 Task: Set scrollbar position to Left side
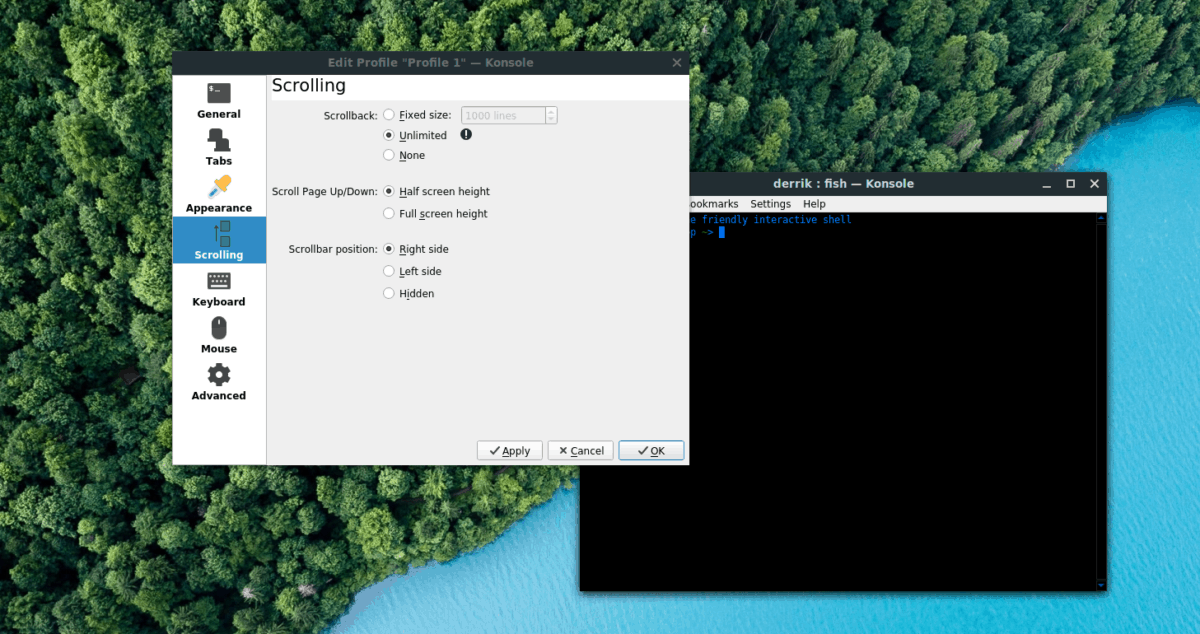point(412,271)
